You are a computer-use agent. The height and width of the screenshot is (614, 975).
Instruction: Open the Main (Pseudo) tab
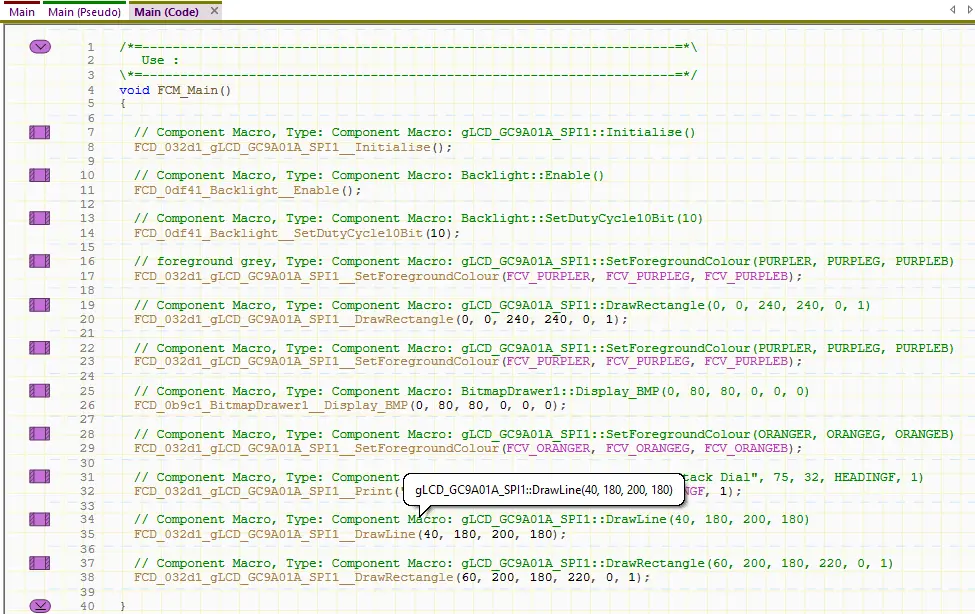85,12
